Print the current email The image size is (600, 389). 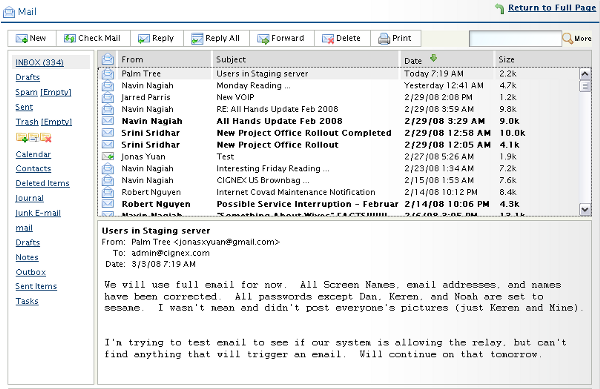(x=396, y=38)
